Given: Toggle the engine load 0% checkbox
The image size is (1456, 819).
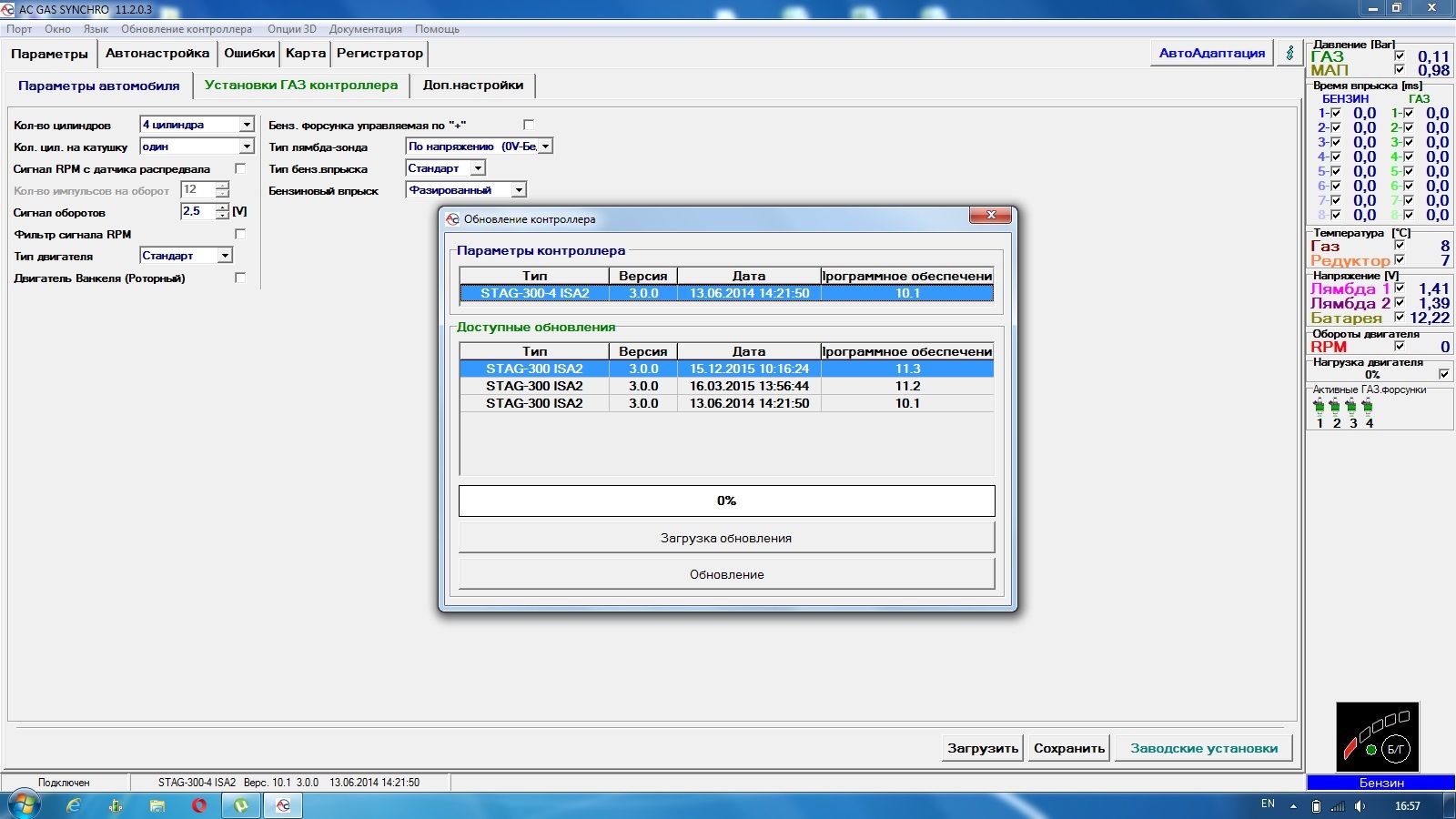Looking at the screenshot, I should 1444,374.
